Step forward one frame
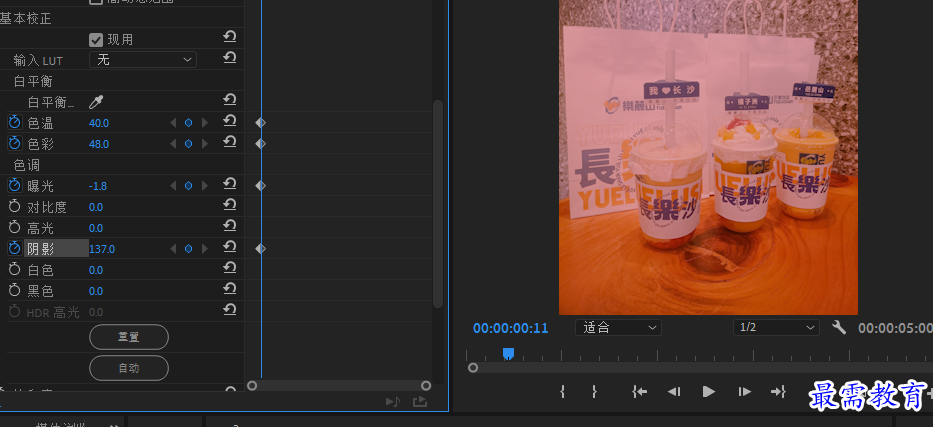 (744, 391)
